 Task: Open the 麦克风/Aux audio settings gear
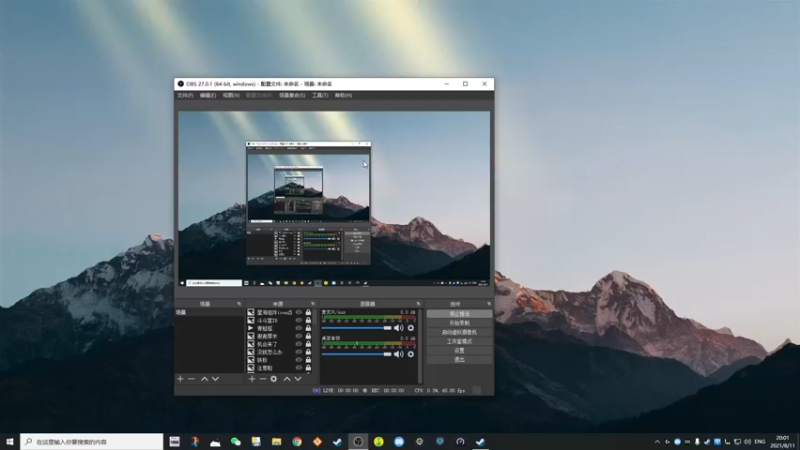pos(411,328)
